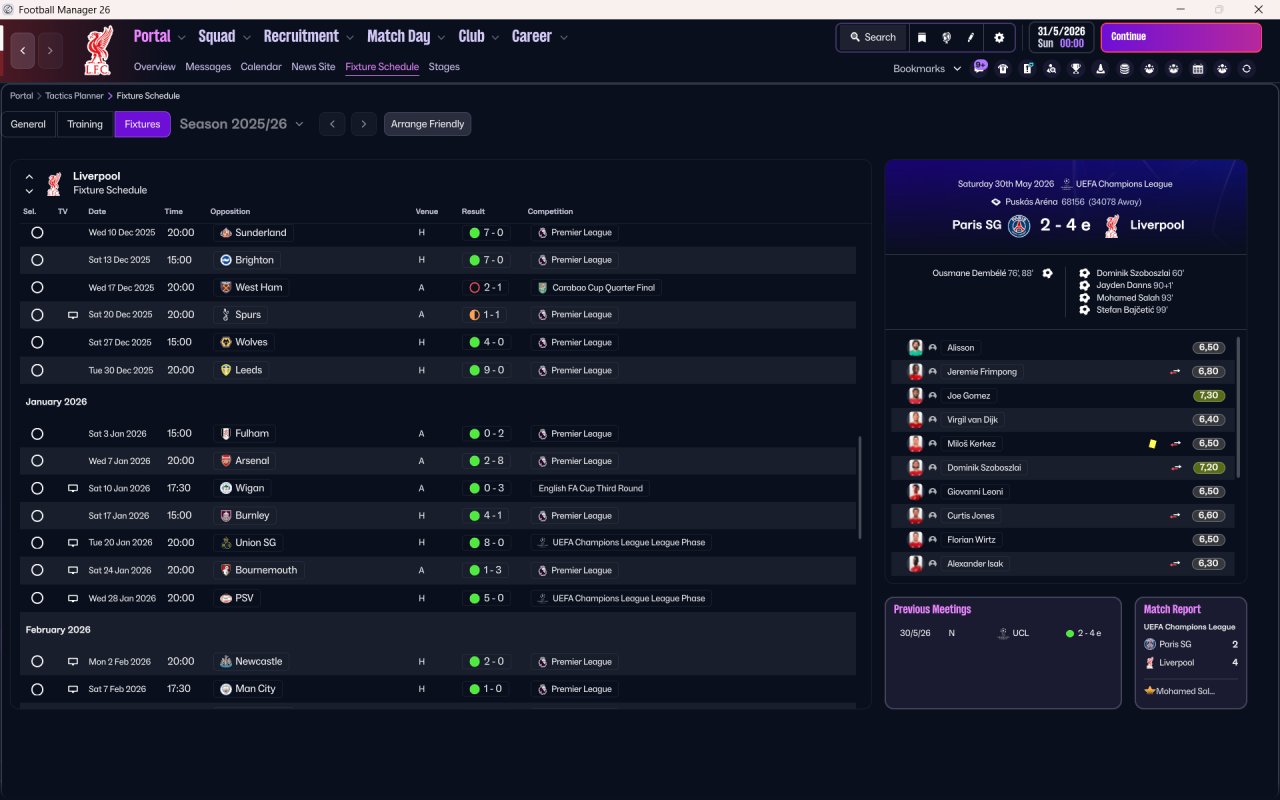The width and height of the screenshot is (1280, 800).
Task: Click Alisson's player portrait
Action: 915,348
